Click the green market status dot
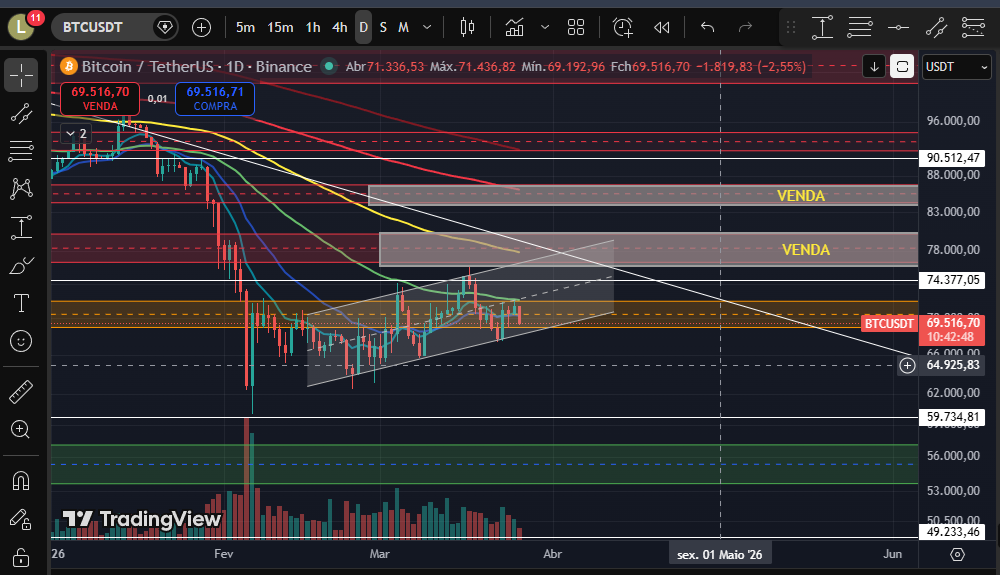Screen dimensions: 1000x575 point(329,66)
